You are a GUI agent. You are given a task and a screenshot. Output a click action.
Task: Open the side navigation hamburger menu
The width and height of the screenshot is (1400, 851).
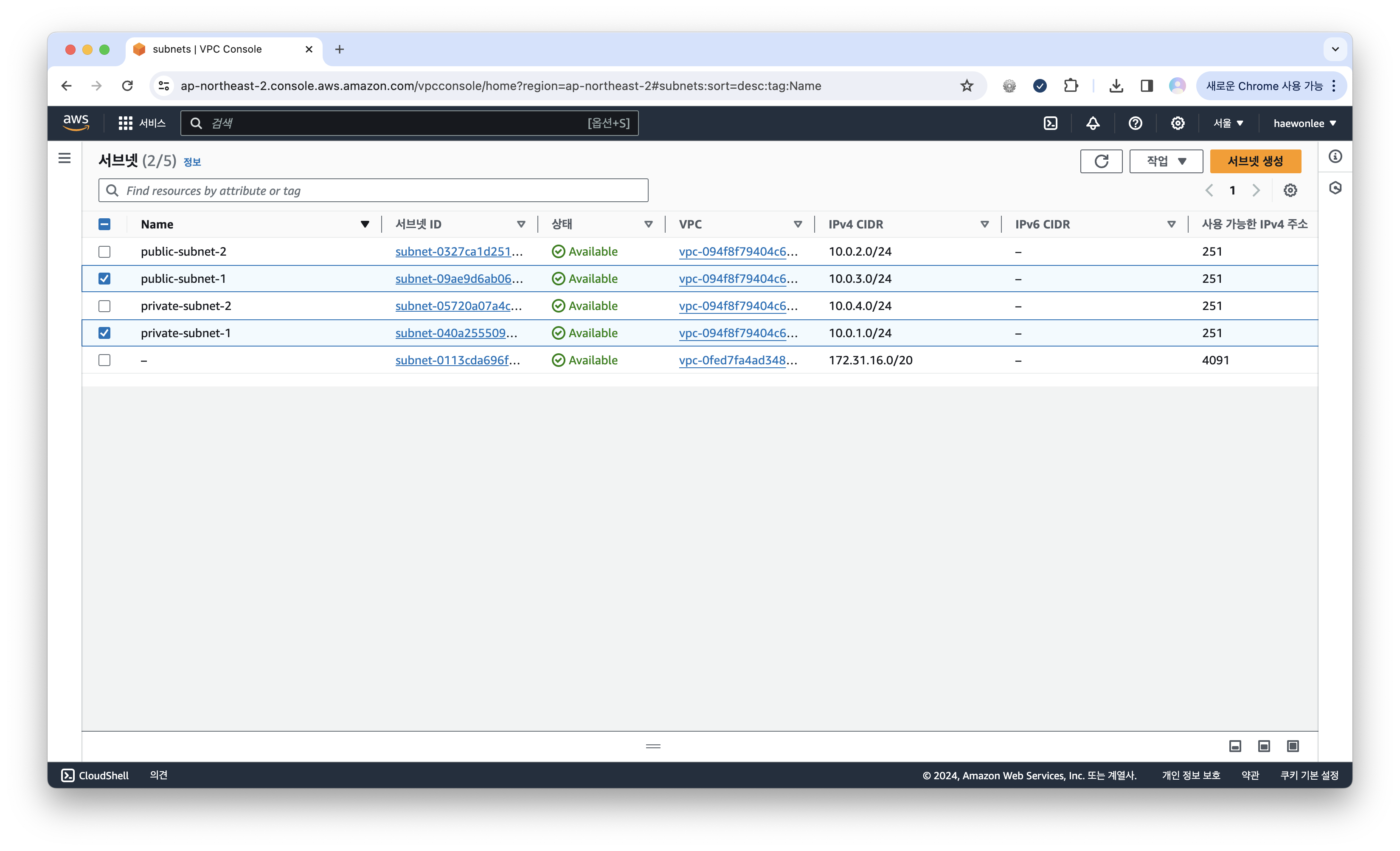click(x=65, y=158)
